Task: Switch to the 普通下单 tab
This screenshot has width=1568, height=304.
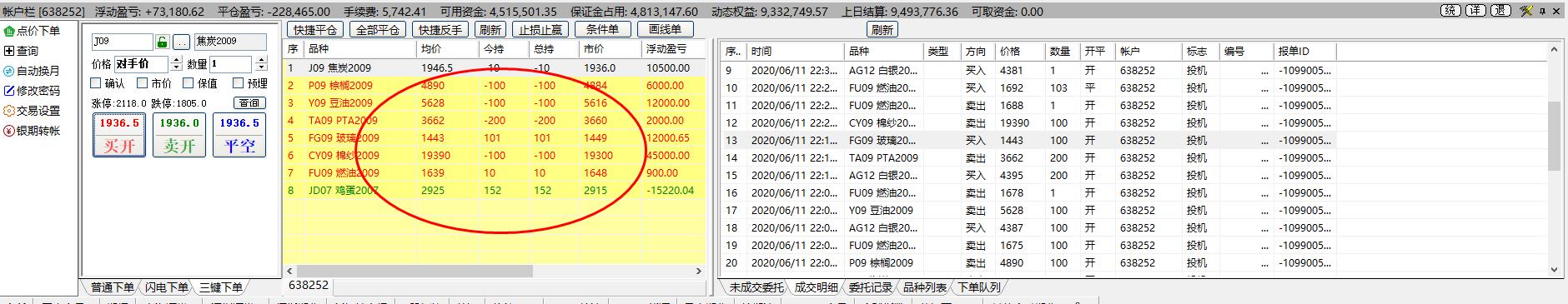Action: click(112, 287)
